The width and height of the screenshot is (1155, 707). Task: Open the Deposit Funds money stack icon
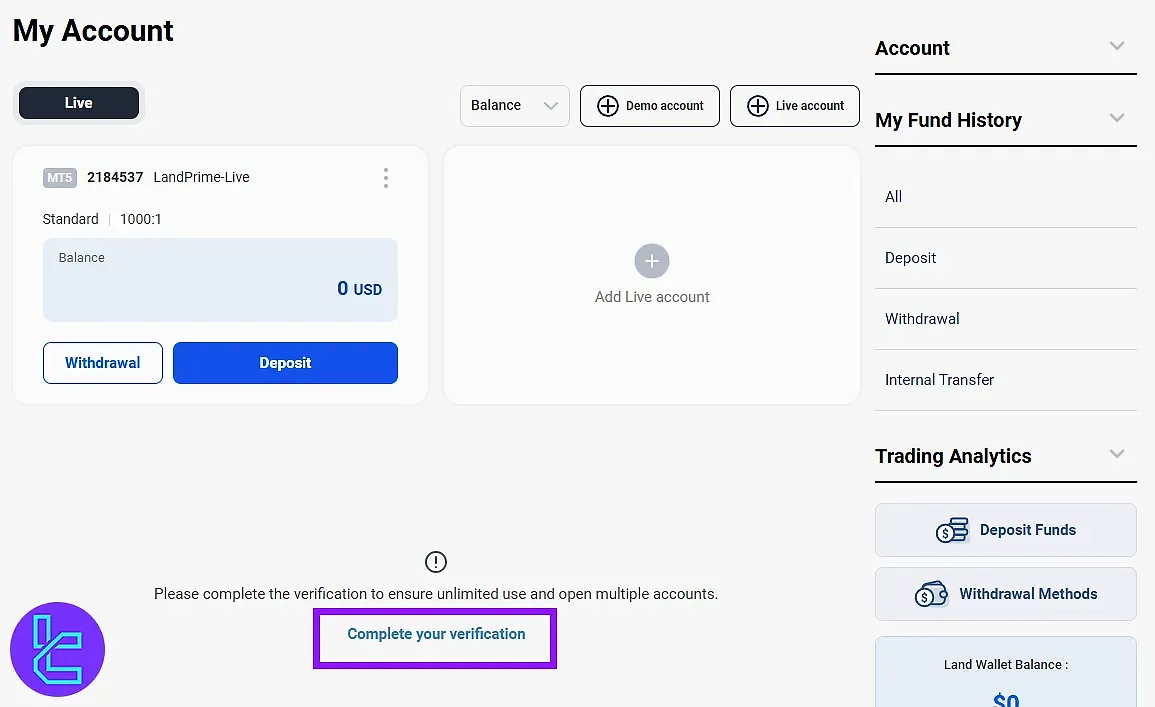click(x=952, y=530)
